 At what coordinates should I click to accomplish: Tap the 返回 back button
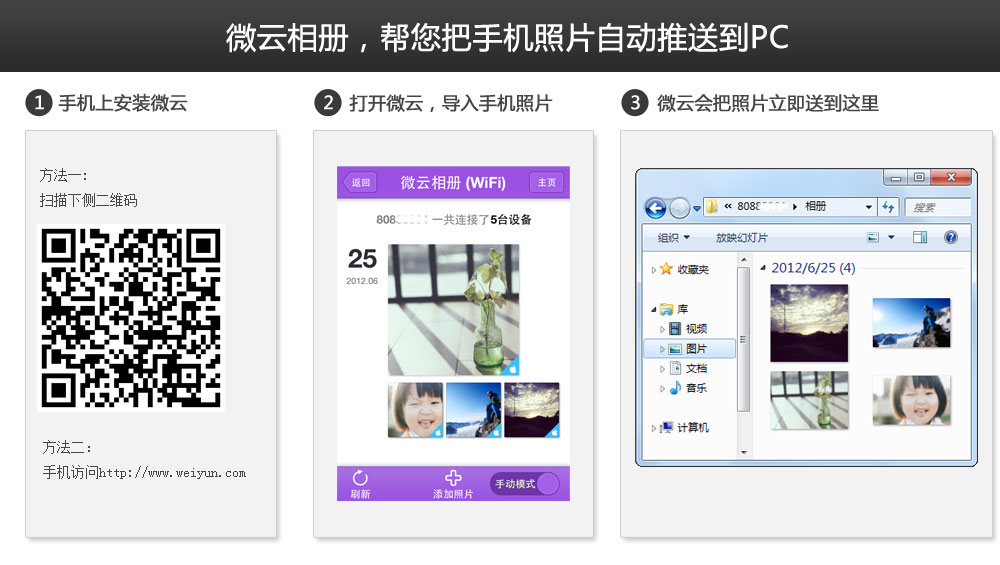pos(360,182)
